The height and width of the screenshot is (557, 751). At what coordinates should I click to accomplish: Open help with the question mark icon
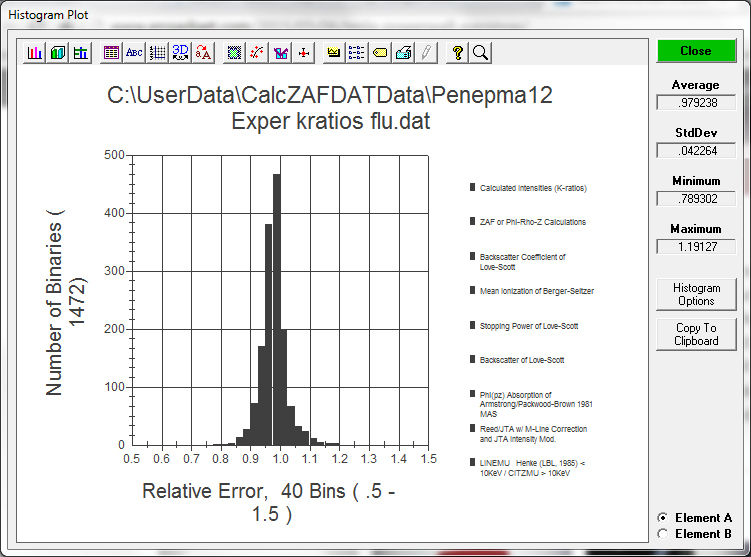458,52
